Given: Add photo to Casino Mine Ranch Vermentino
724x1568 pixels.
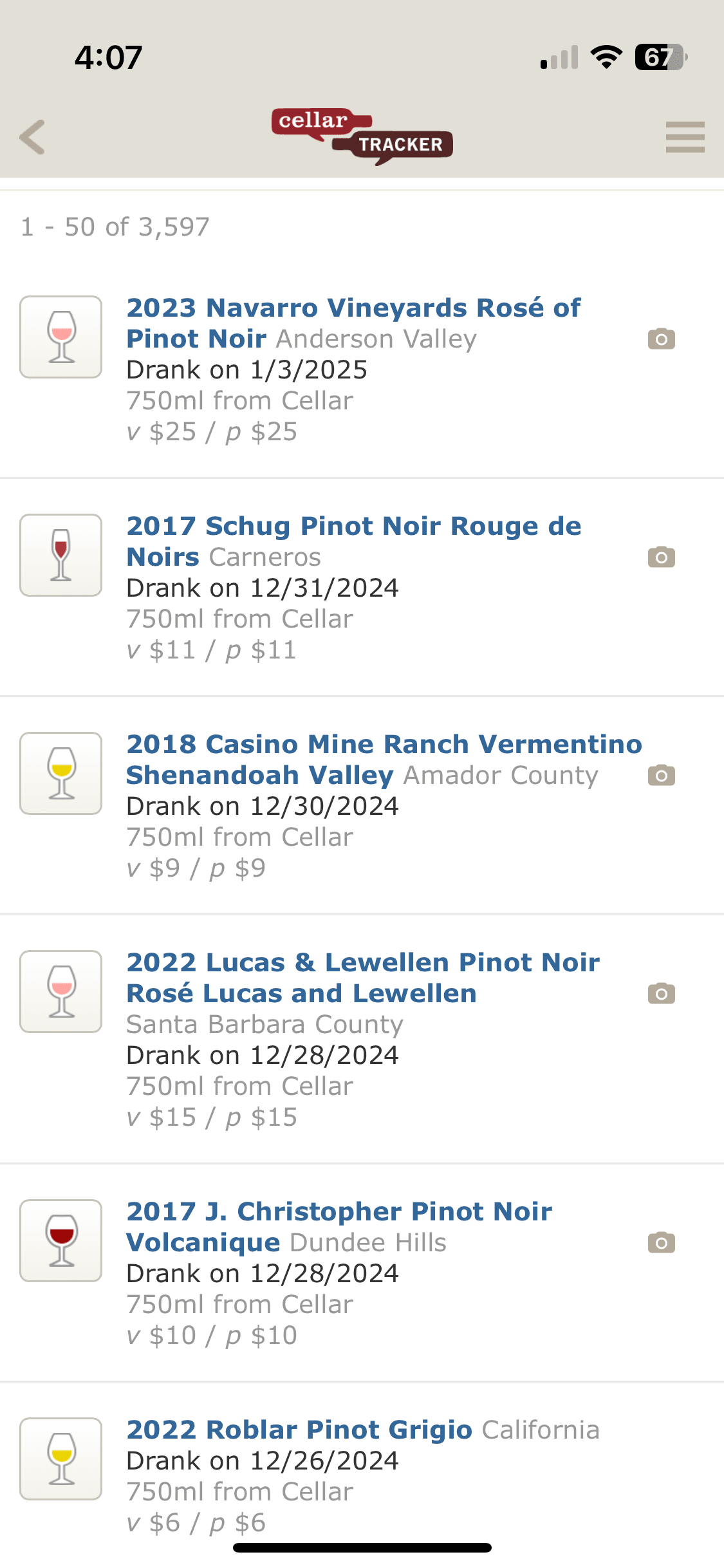Looking at the screenshot, I should [661, 775].
